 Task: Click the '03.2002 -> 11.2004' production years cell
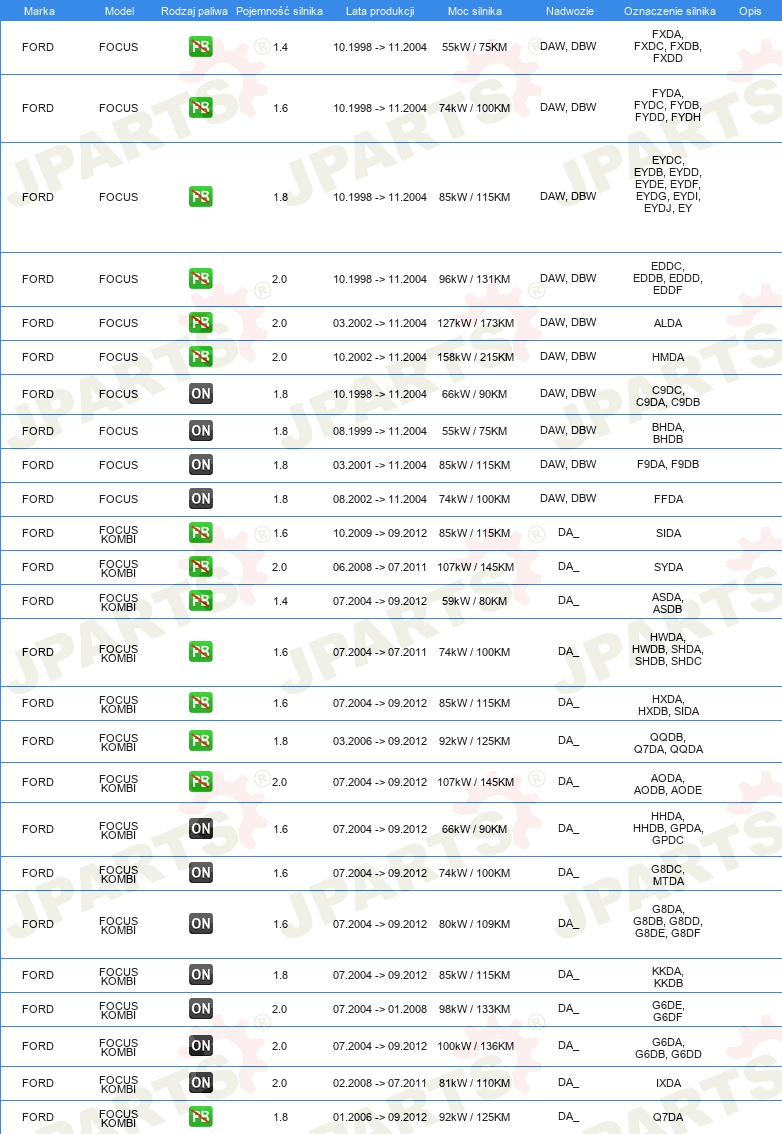click(x=380, y=323)
